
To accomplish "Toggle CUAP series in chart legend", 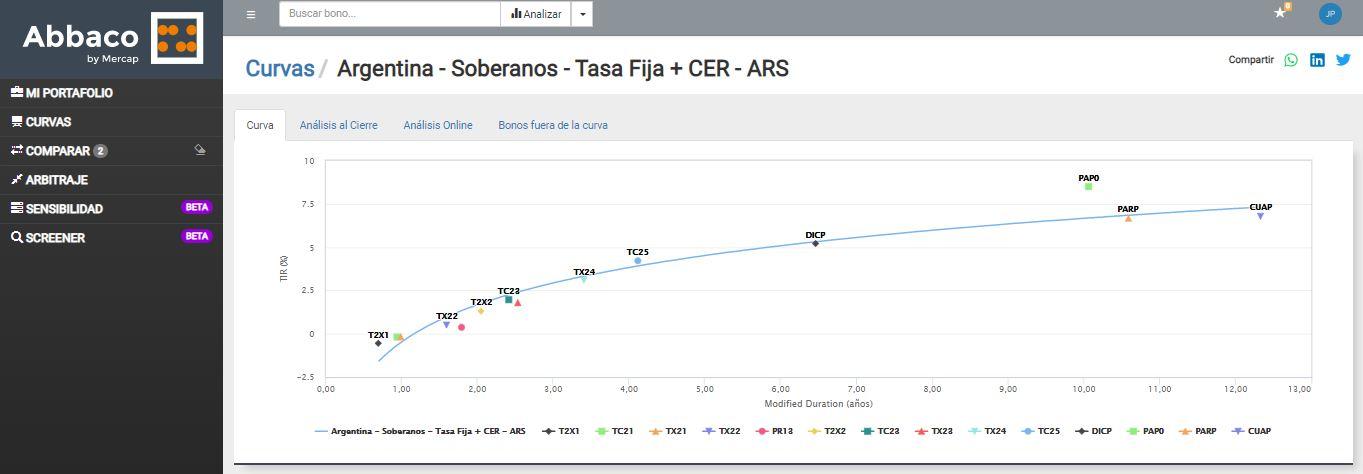I will point(1251,431).
